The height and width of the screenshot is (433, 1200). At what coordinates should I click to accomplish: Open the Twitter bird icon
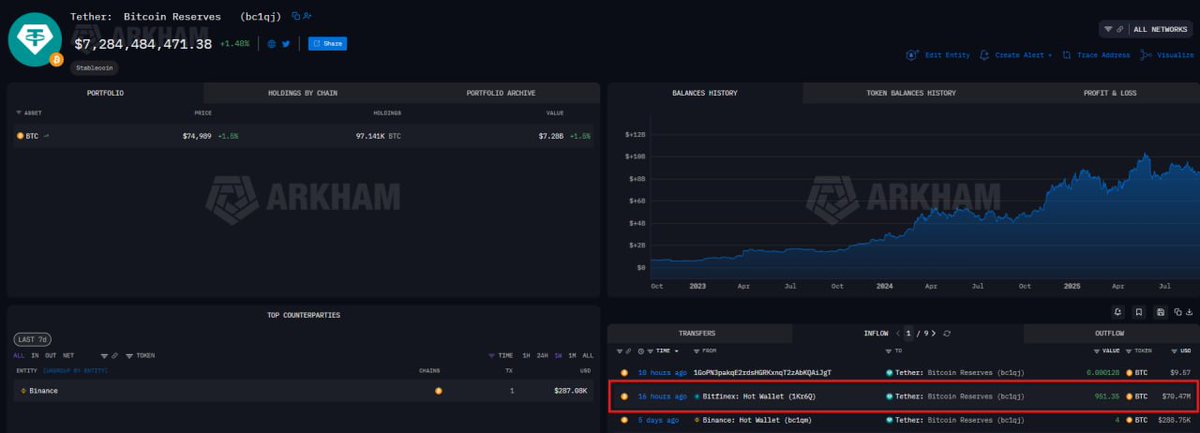(x=286, y=44)
